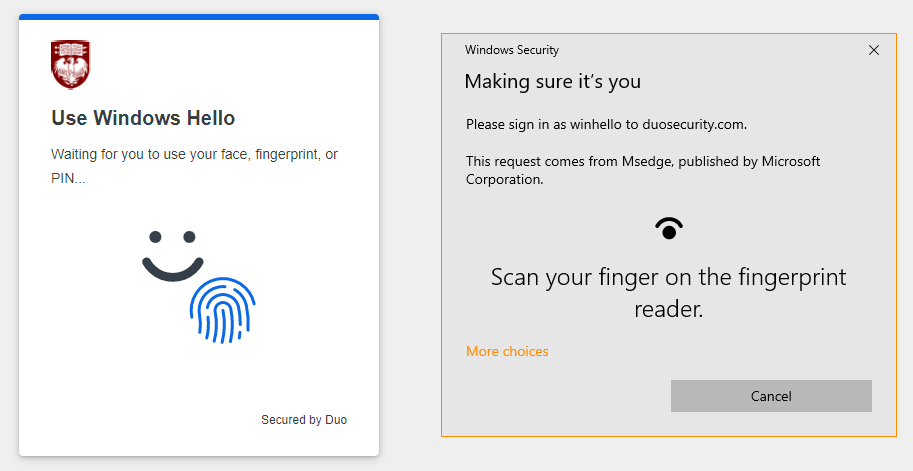
Task: Click the fingerprint sensor icon in dialog
Action: (669, 229)
